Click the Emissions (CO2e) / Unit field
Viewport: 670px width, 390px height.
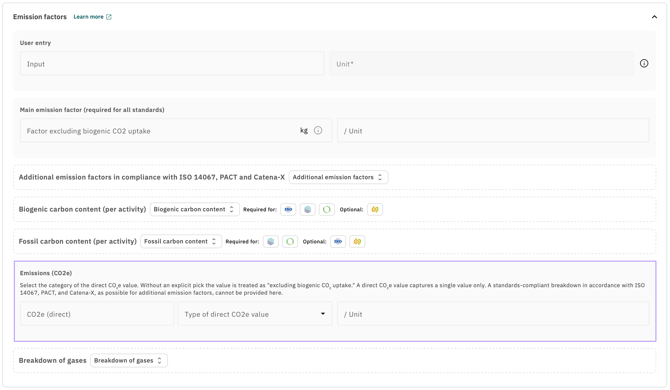click(x=493, y=314)
